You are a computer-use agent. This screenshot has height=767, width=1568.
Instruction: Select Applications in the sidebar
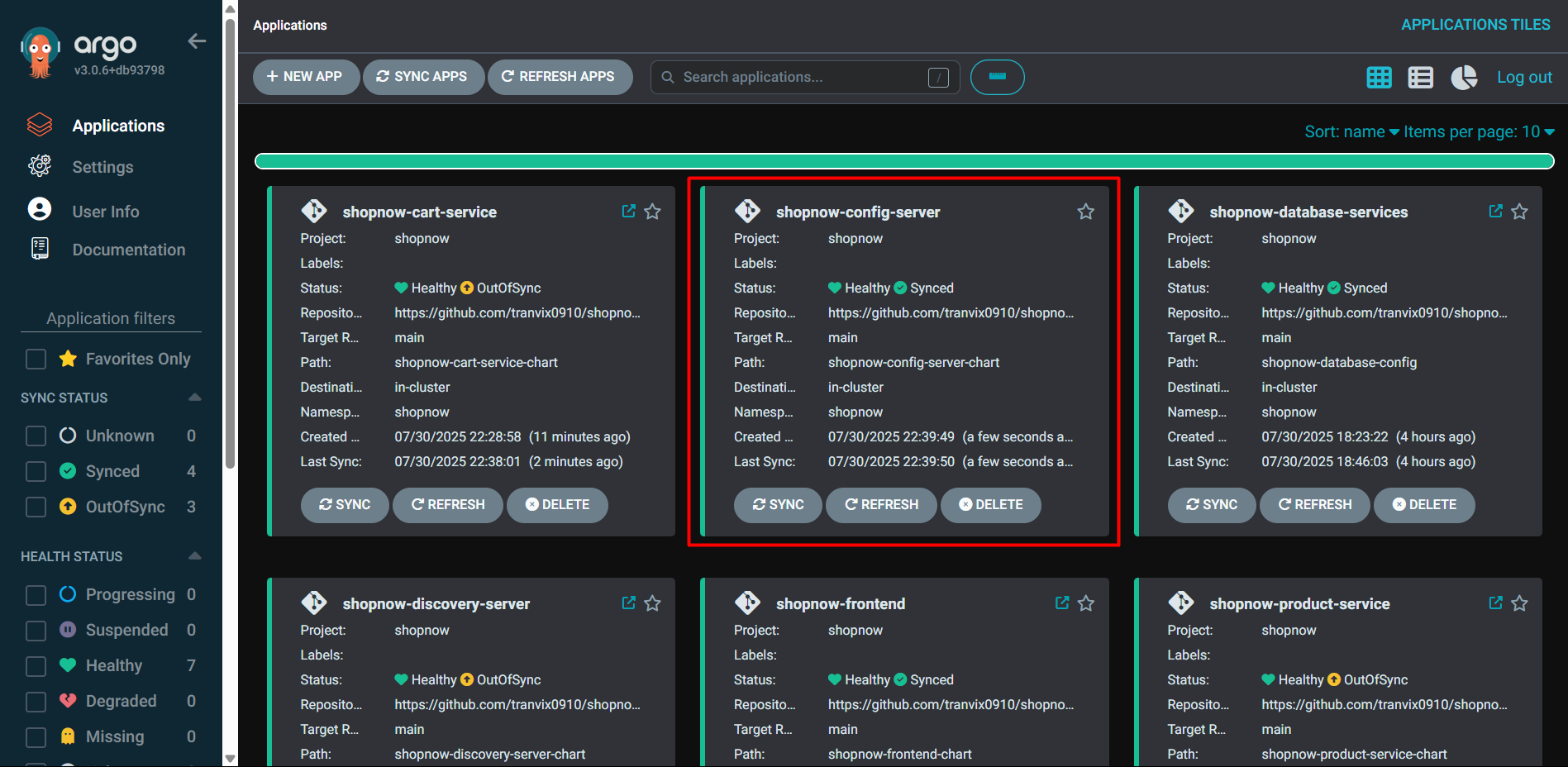click(x=118, y=125)
